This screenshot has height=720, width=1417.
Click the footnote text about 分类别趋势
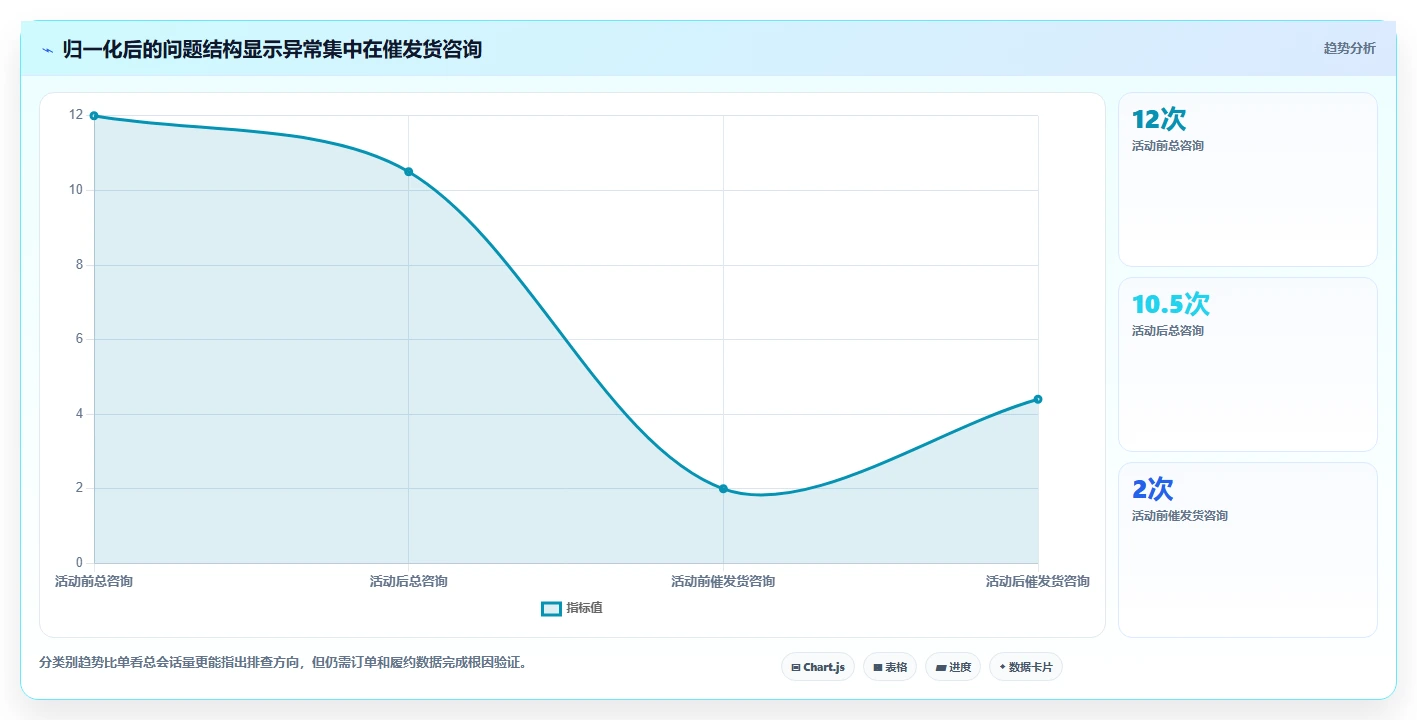tap(283, 662)
